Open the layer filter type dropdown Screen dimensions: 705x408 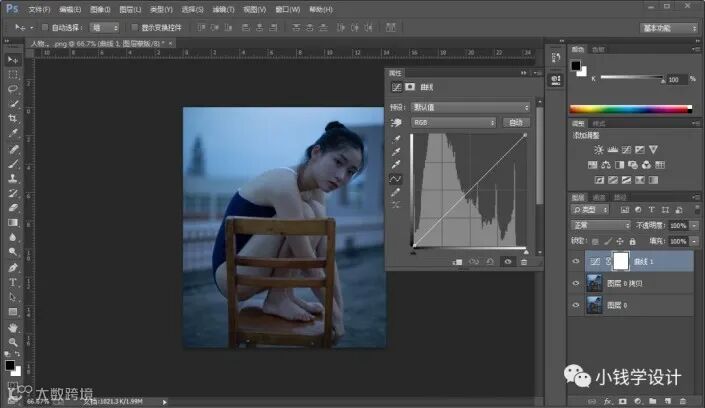(590, 210)
